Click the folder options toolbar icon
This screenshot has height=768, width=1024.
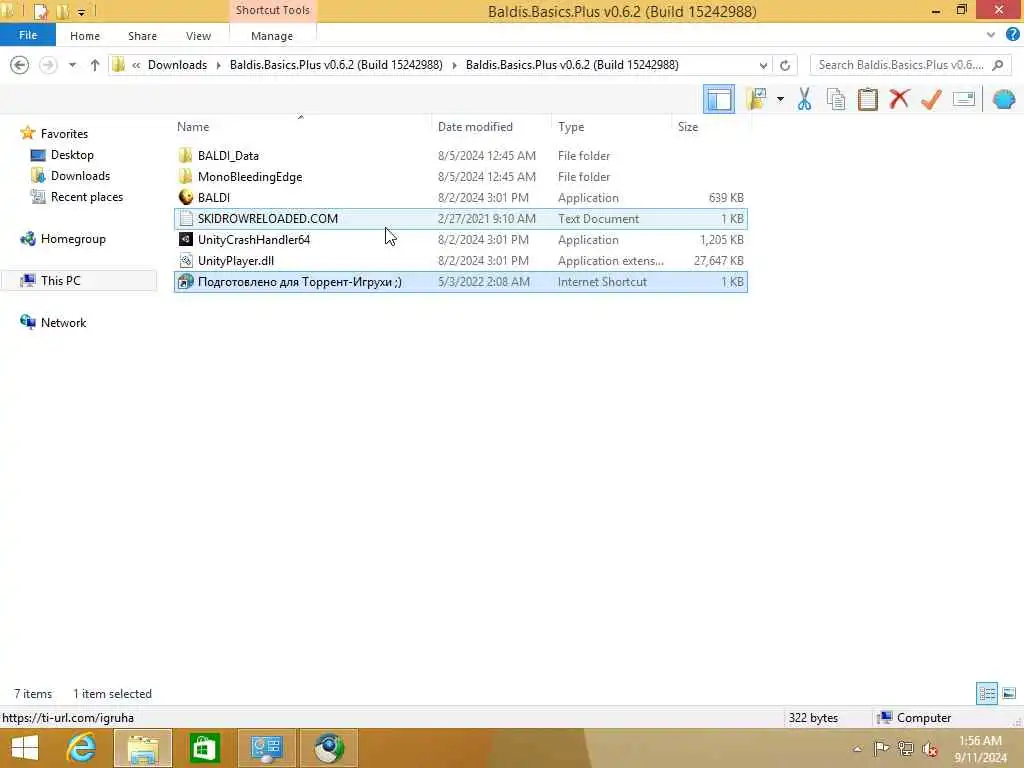pos(756,99)
